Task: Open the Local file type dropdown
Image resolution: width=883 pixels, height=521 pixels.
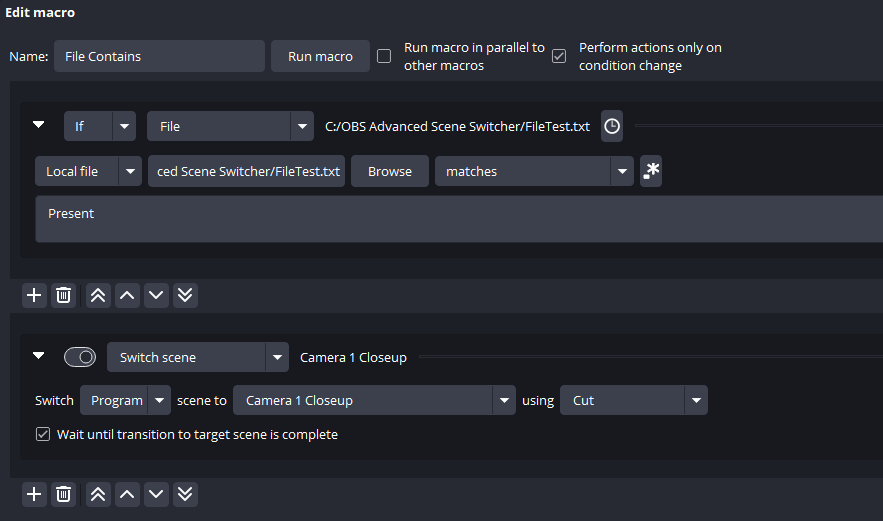Action: tap(88, 171)
